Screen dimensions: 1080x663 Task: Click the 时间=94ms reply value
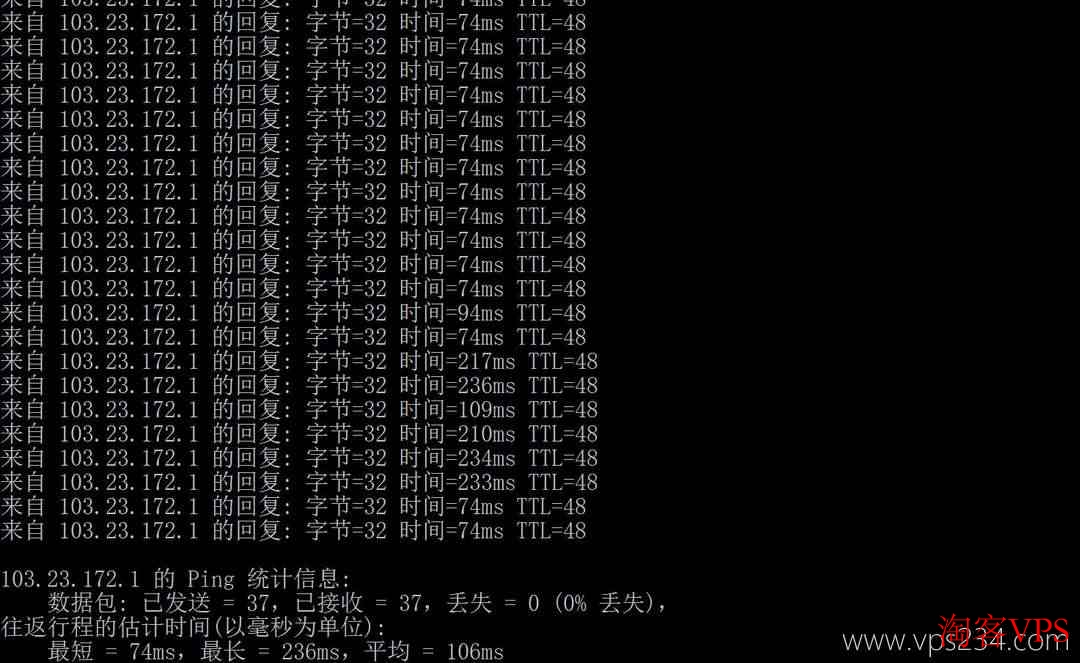[451, 313]
